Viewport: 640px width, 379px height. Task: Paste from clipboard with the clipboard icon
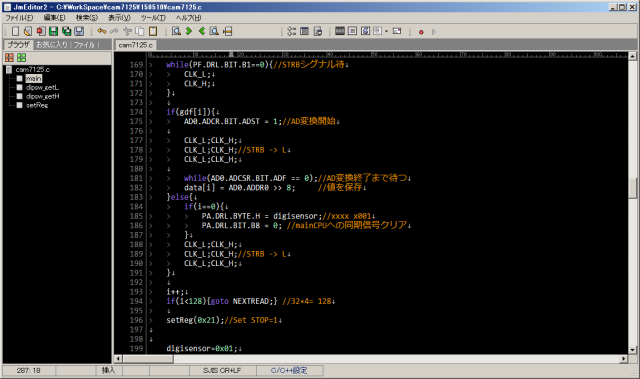click(x=153, y=31)
